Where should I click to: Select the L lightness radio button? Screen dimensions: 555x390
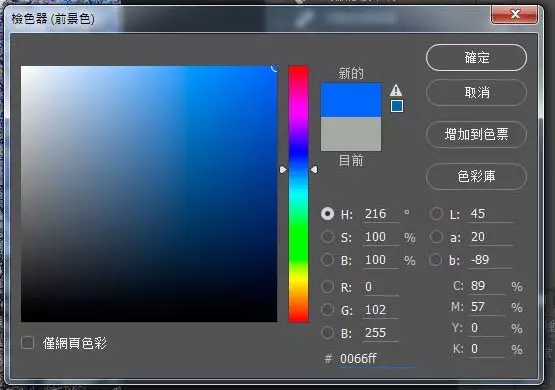coord(436,214)
